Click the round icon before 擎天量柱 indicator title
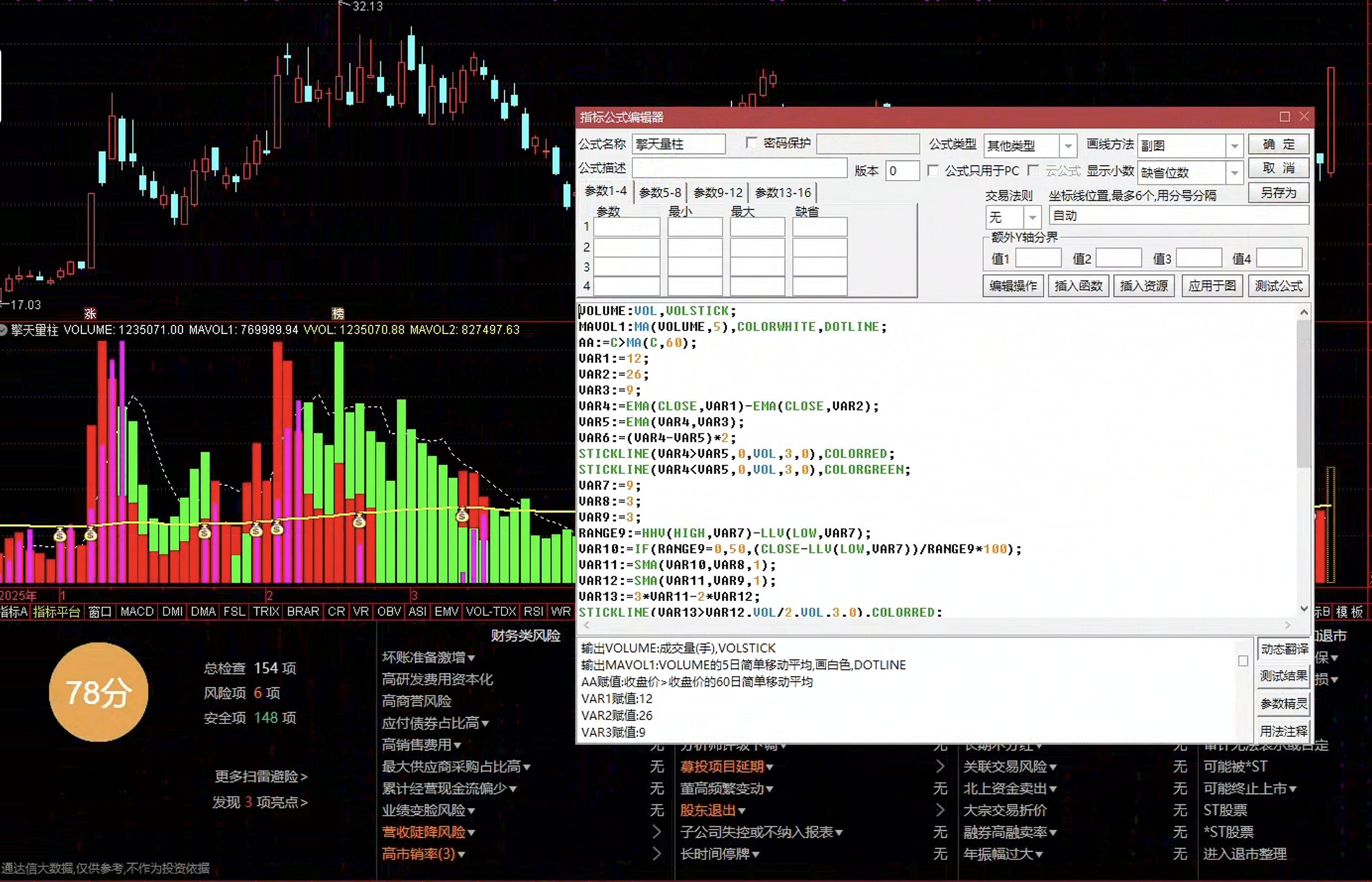 tap(3, 330)
